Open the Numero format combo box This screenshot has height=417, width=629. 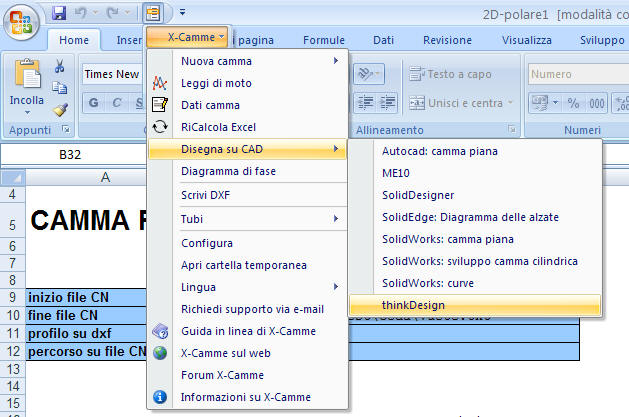pos(578,74)
